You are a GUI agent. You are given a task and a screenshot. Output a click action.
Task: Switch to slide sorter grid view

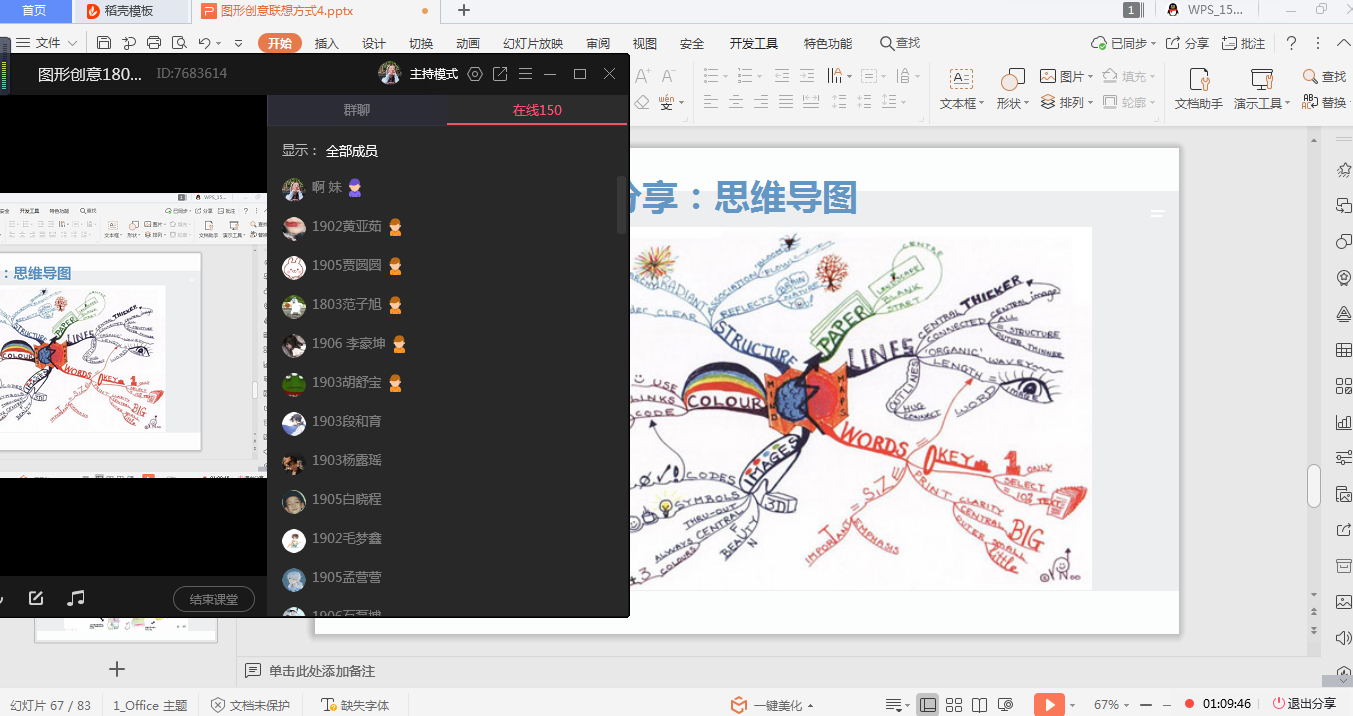[954, 705]
